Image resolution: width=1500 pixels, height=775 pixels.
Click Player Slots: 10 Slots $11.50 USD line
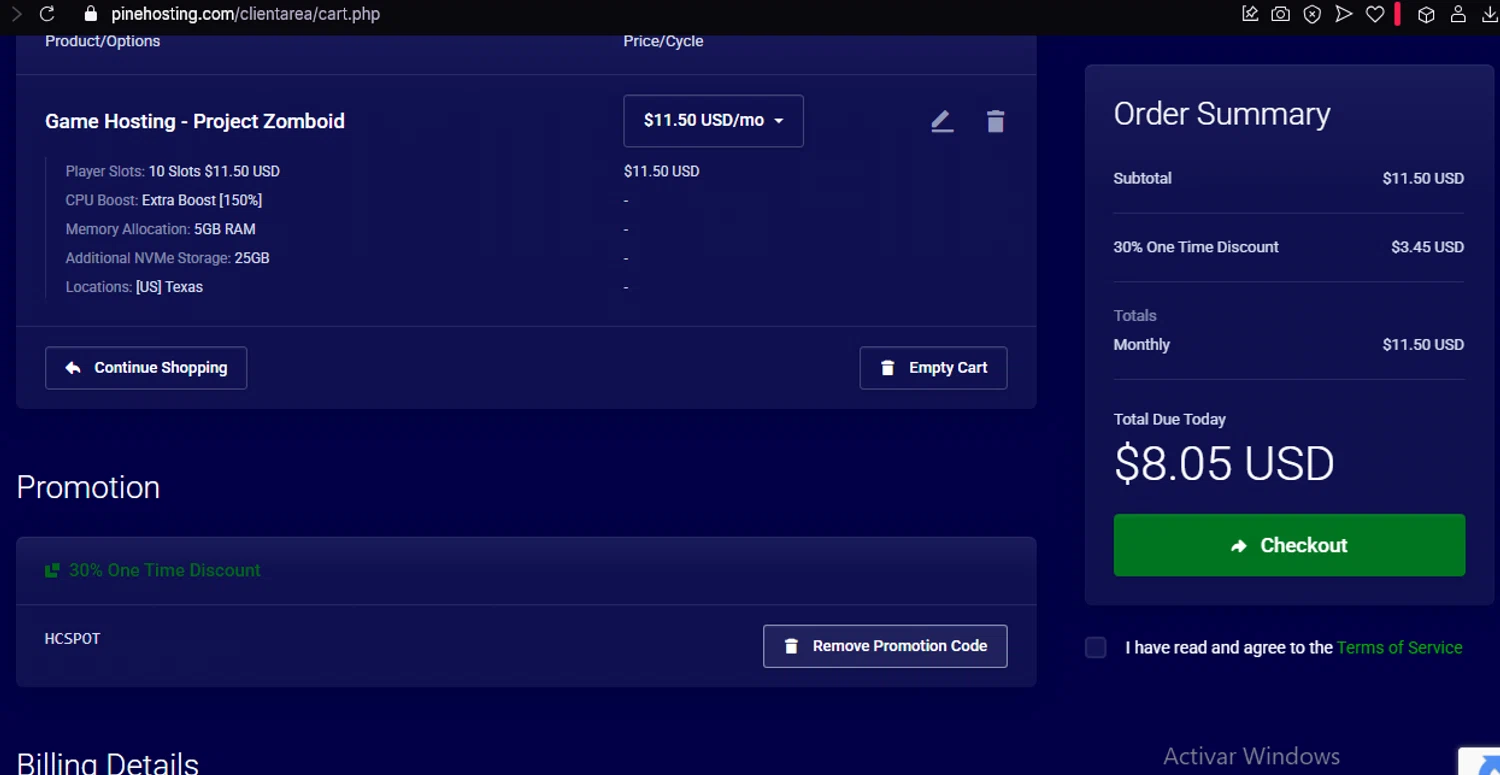click(x=172, y=171)
